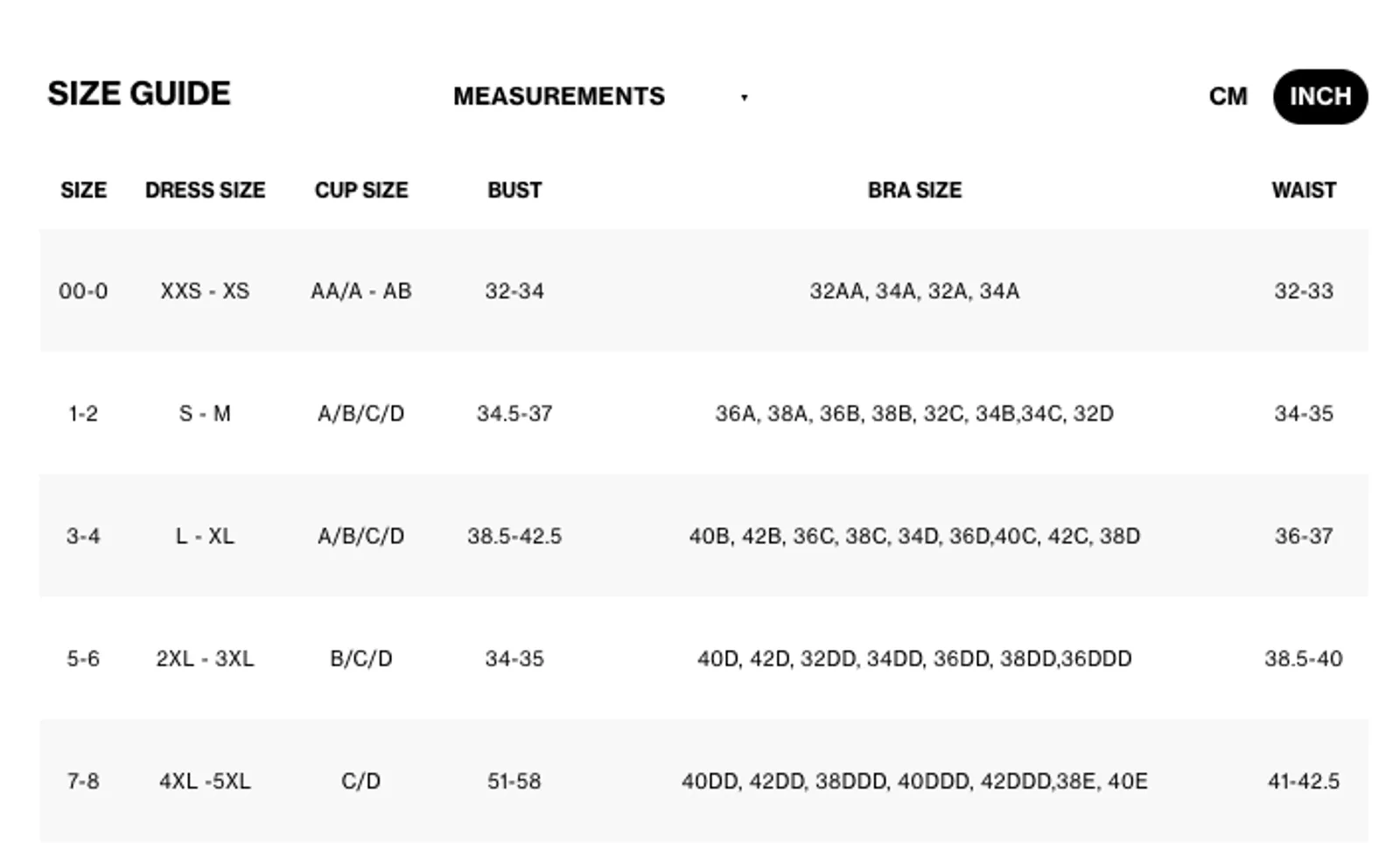Click the 2XL - 3XL dress size cell

[205, 658]
